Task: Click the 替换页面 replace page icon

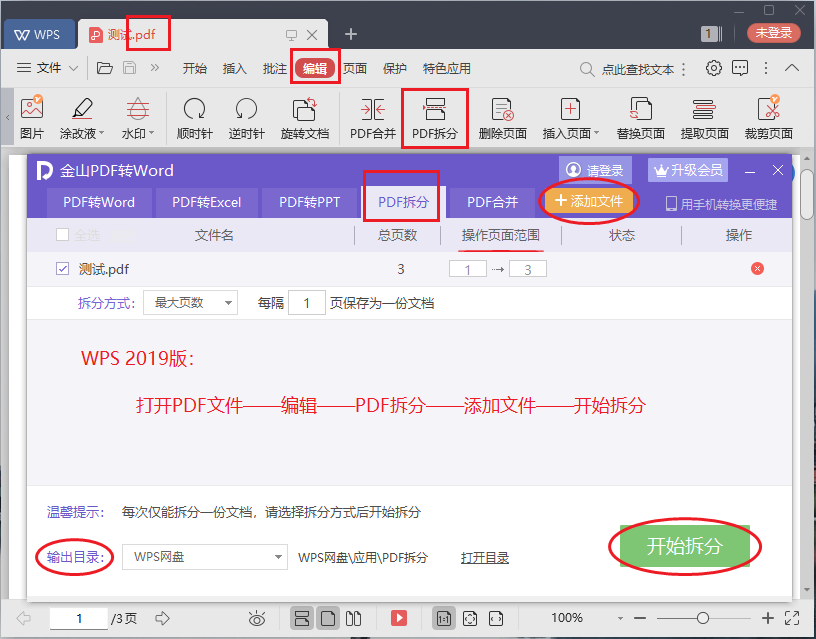Action: [640, 118]
